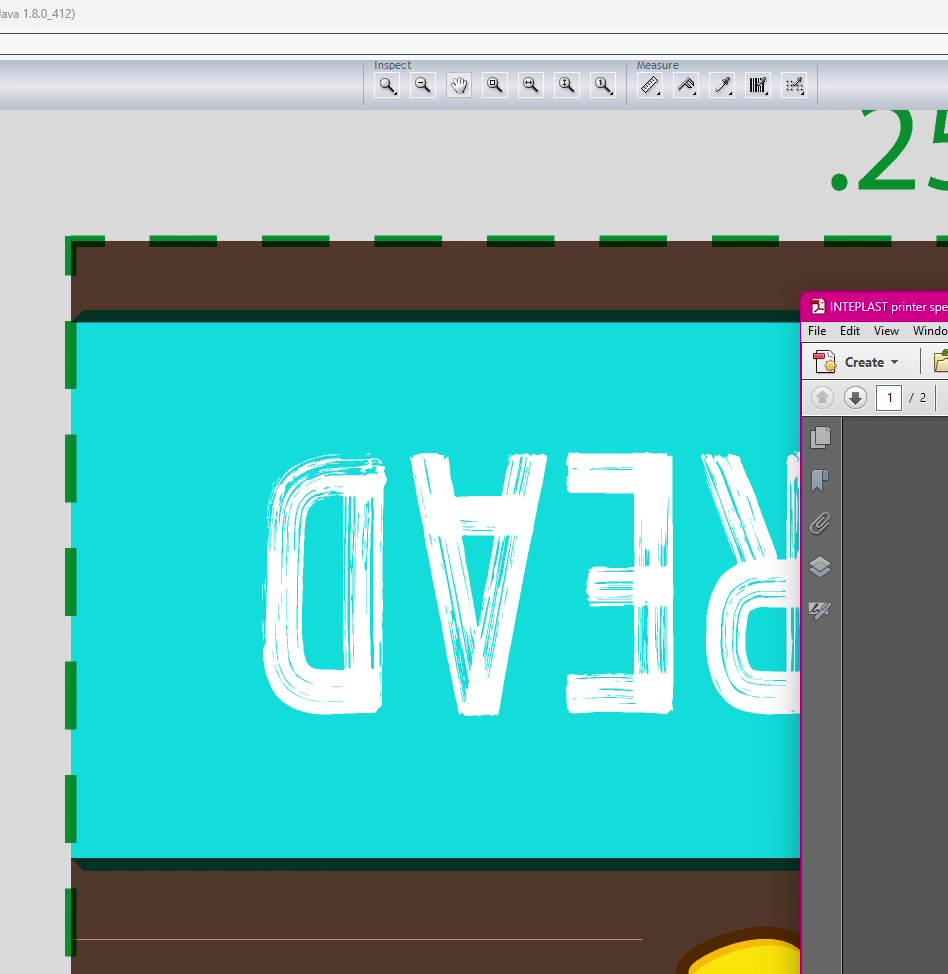Pick the Ruler measure tool
The height and width of the screenshot is (974, 948).
pyautogui.click(x=650, y=86)
